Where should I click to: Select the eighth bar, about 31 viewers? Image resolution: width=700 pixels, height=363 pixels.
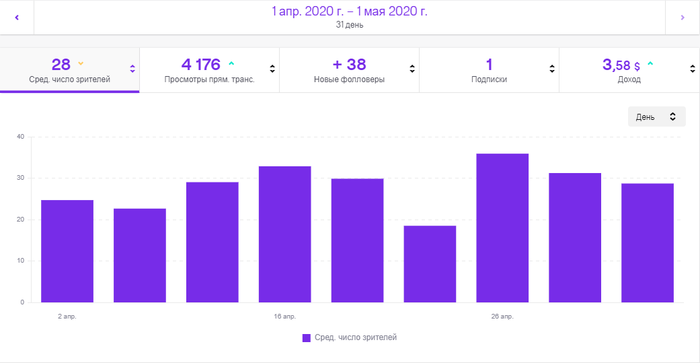point(575,238)
